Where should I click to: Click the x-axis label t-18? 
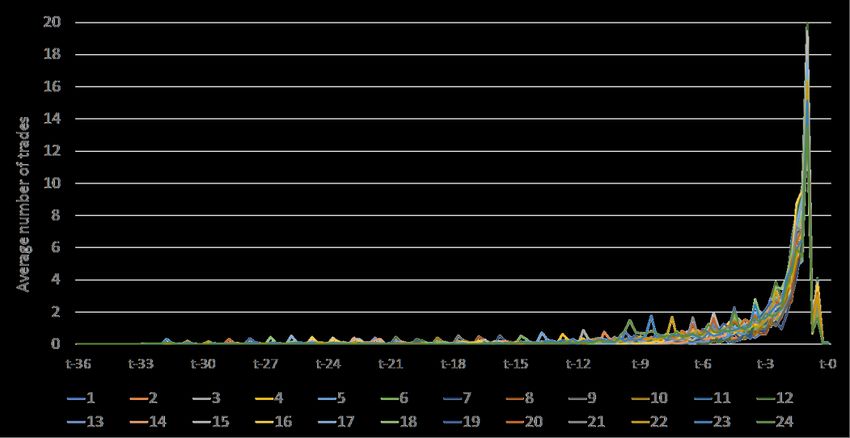click(453, 364)
